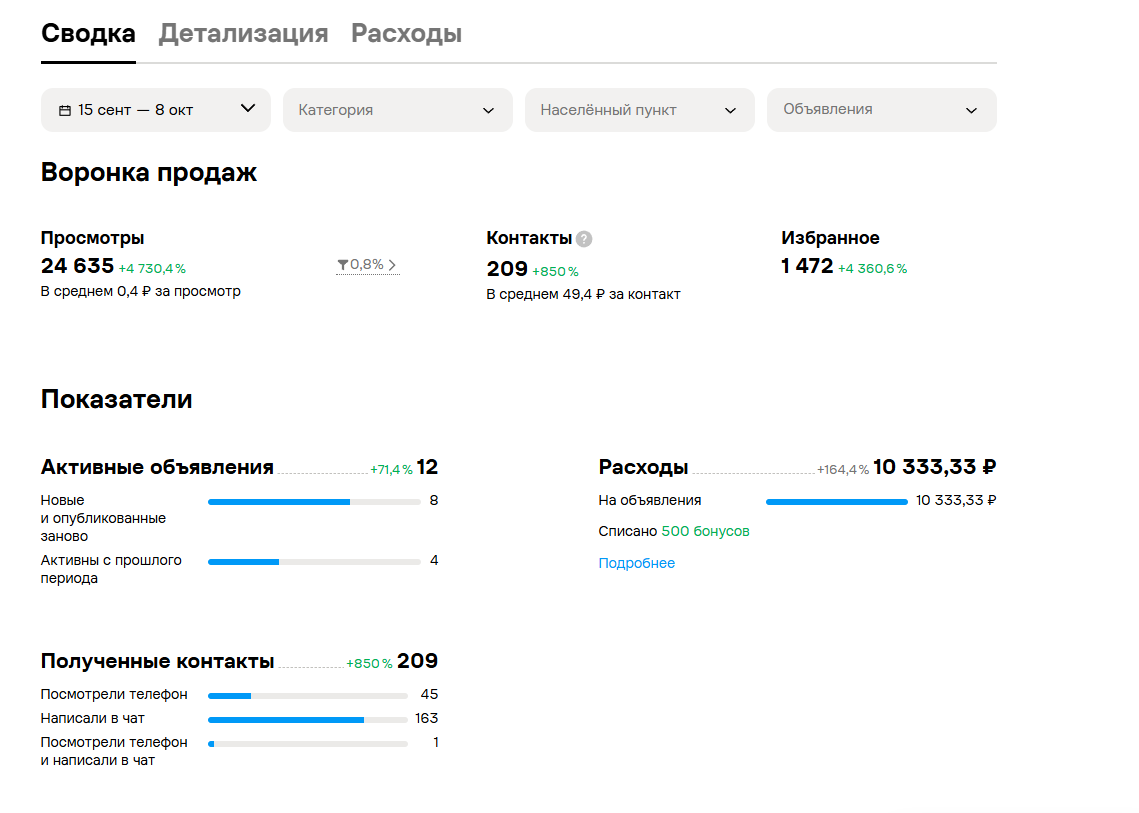Open the Расходы tab

click(406, 33)
